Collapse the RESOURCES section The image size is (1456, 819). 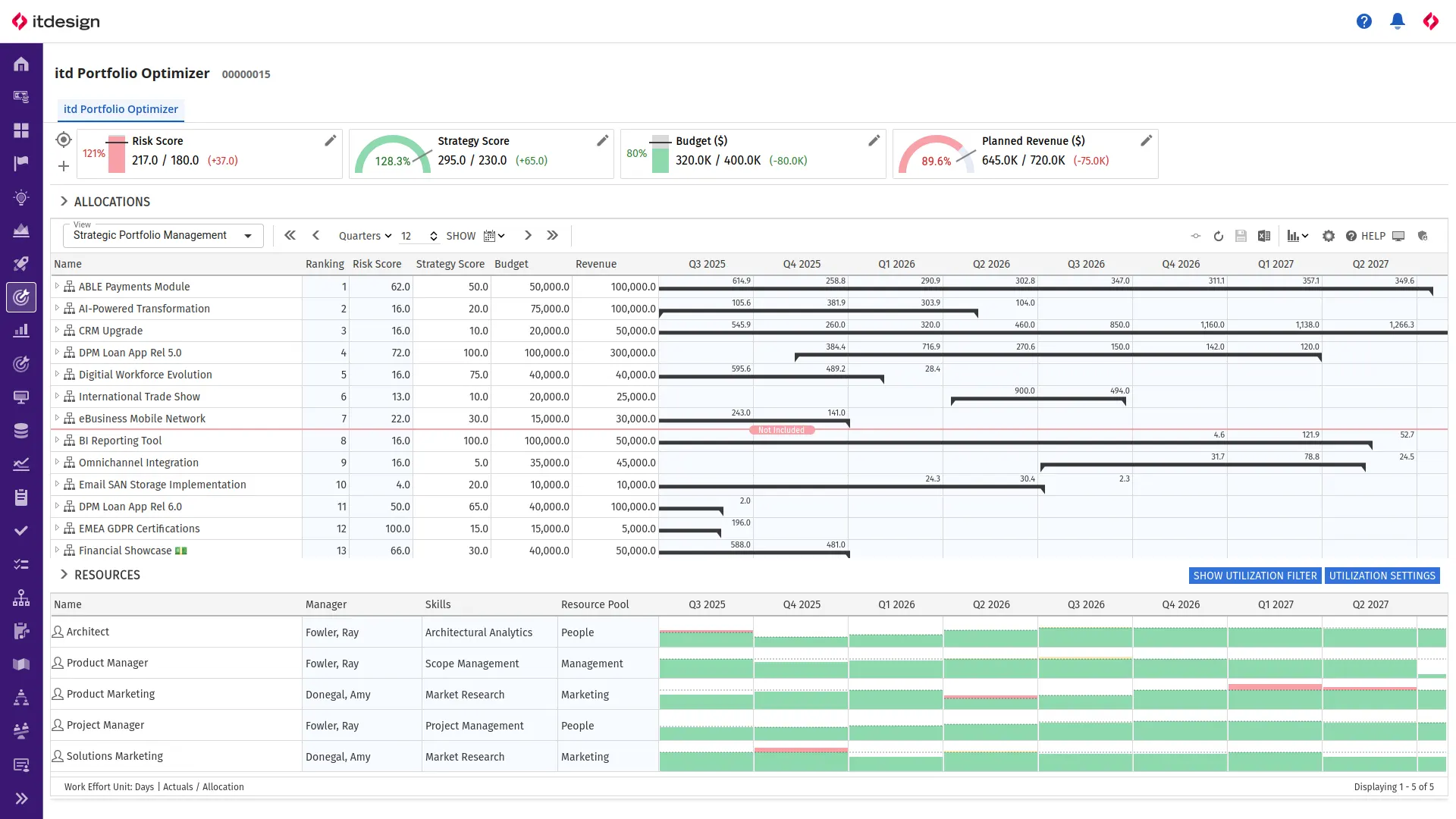[64, 574]
